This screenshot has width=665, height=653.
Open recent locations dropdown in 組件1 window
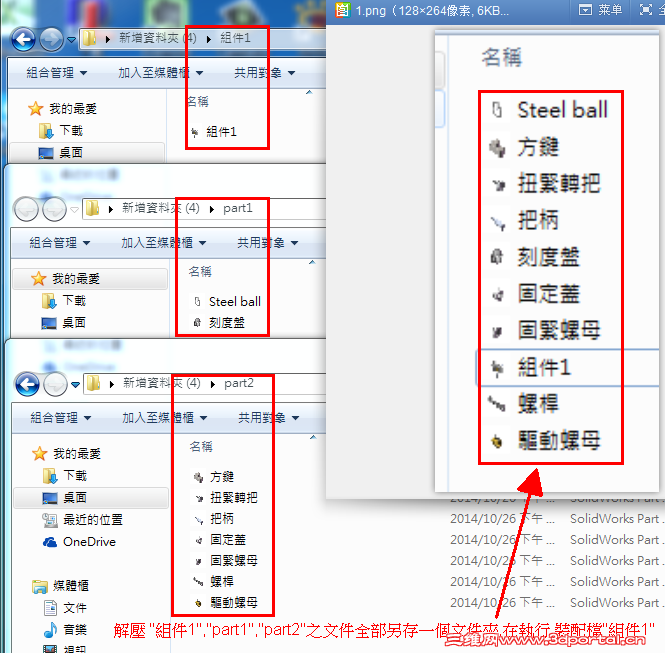coord(72,40)
